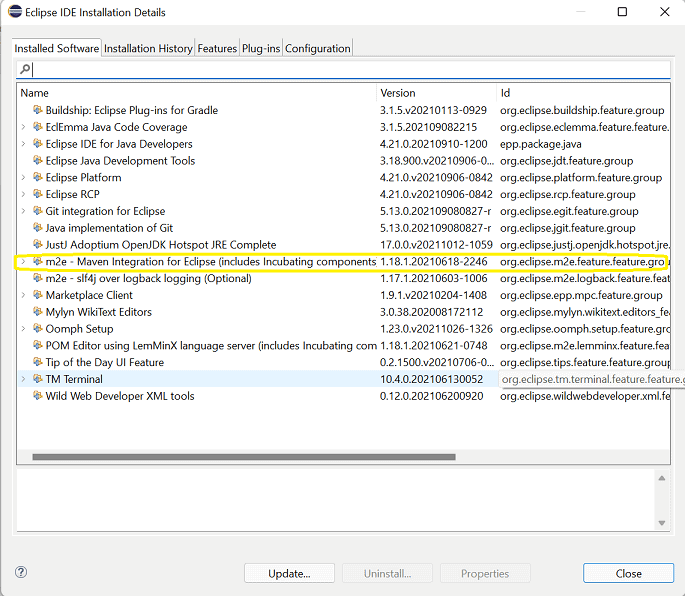Click the Oomph Setup feature icon

(x=38, y=328)
